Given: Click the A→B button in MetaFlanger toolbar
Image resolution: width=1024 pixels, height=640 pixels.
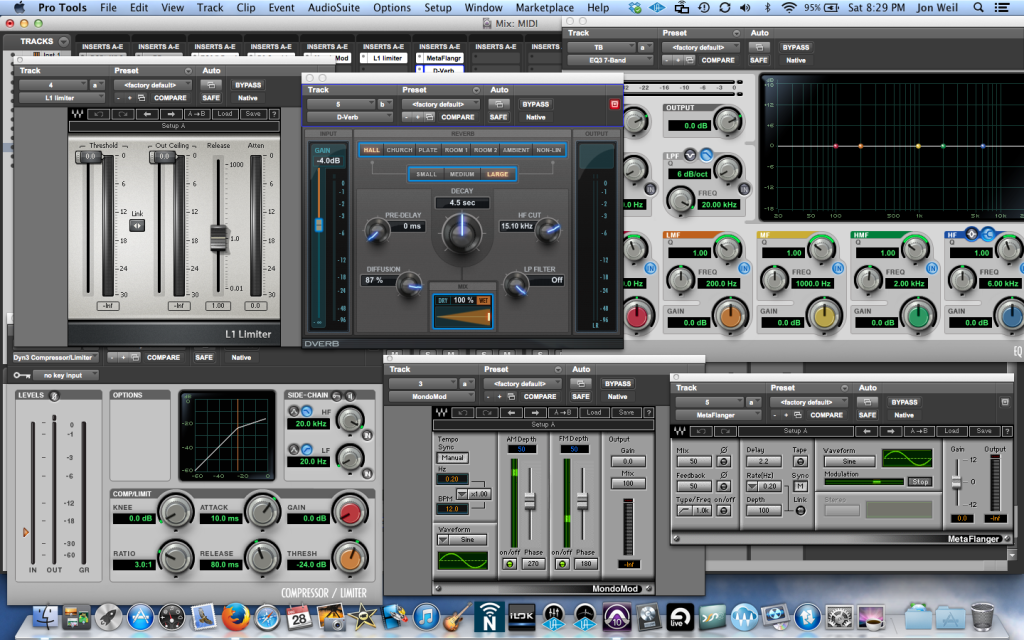Looking at the screenshot, I should pos(919,431).
